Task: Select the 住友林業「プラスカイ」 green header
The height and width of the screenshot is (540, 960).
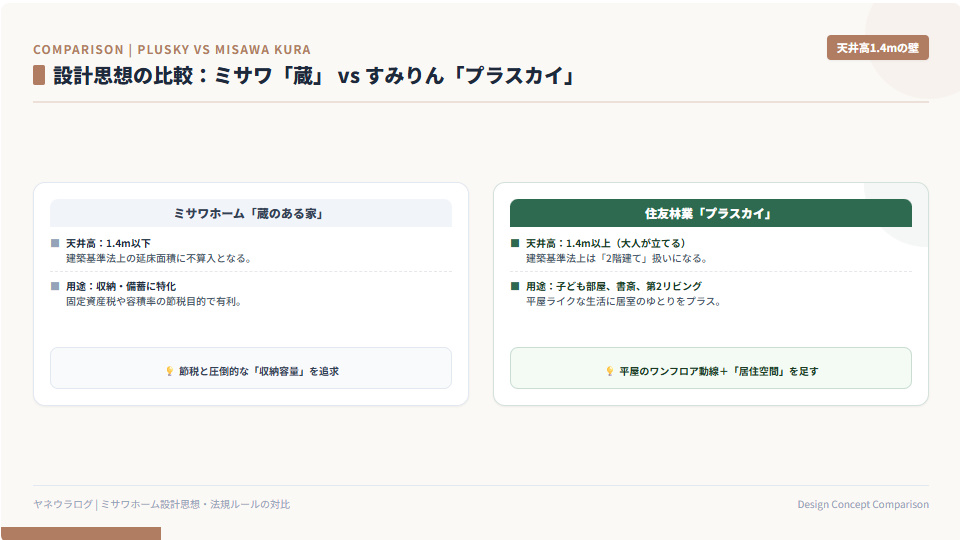Action: pyautogui.click(x=711, y=213)
